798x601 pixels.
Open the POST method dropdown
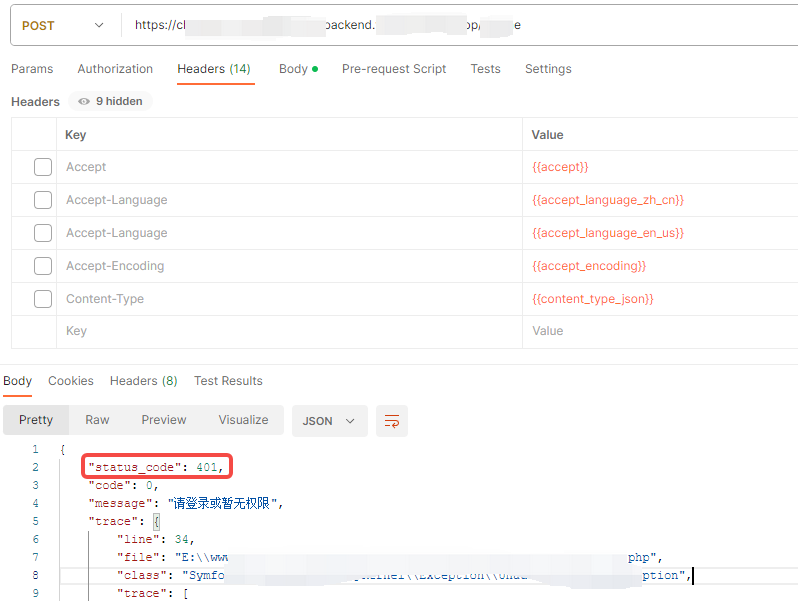62,25
